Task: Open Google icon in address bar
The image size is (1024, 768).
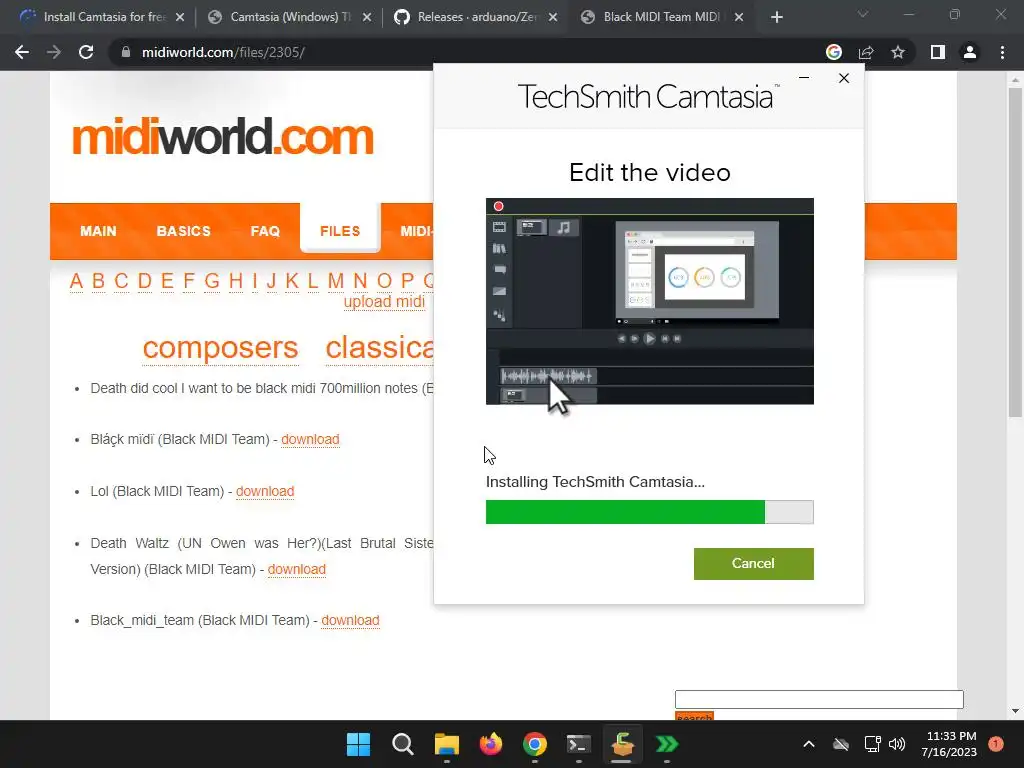Action: tap(833, 52)
